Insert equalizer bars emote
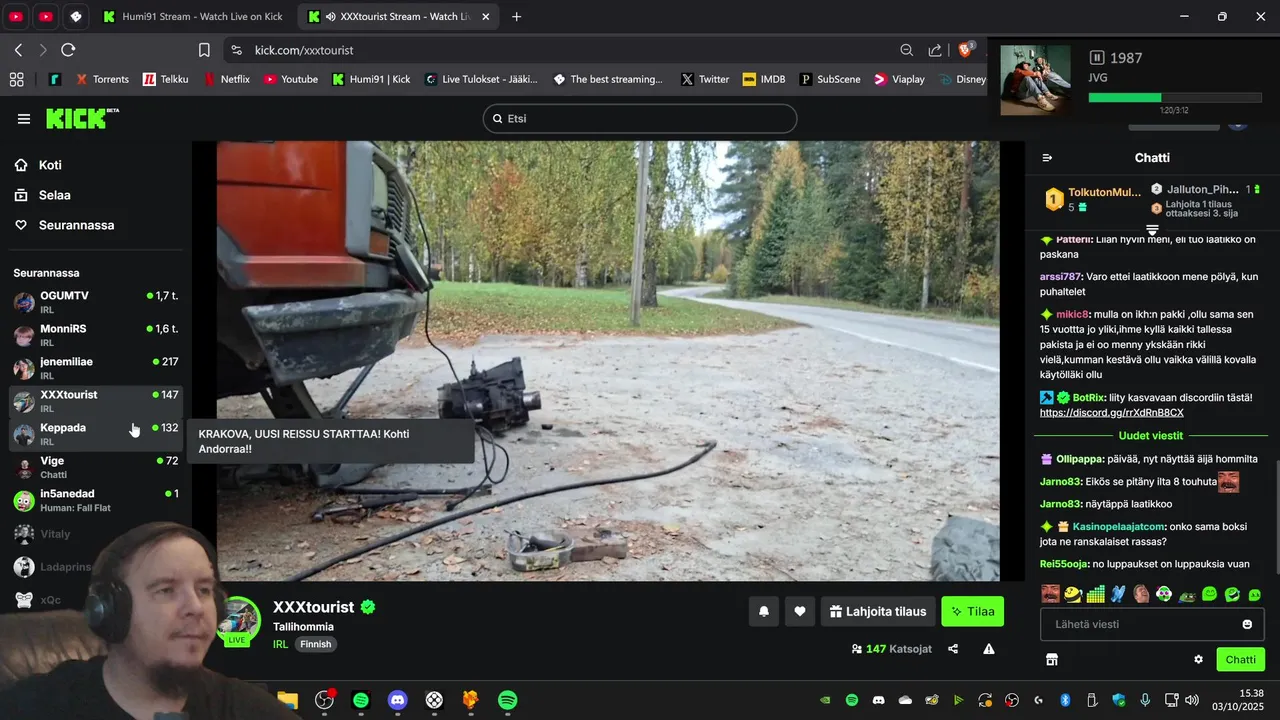Viewport: 1280px width, 720px height. pyautogui.click(x=1096, y=594)
